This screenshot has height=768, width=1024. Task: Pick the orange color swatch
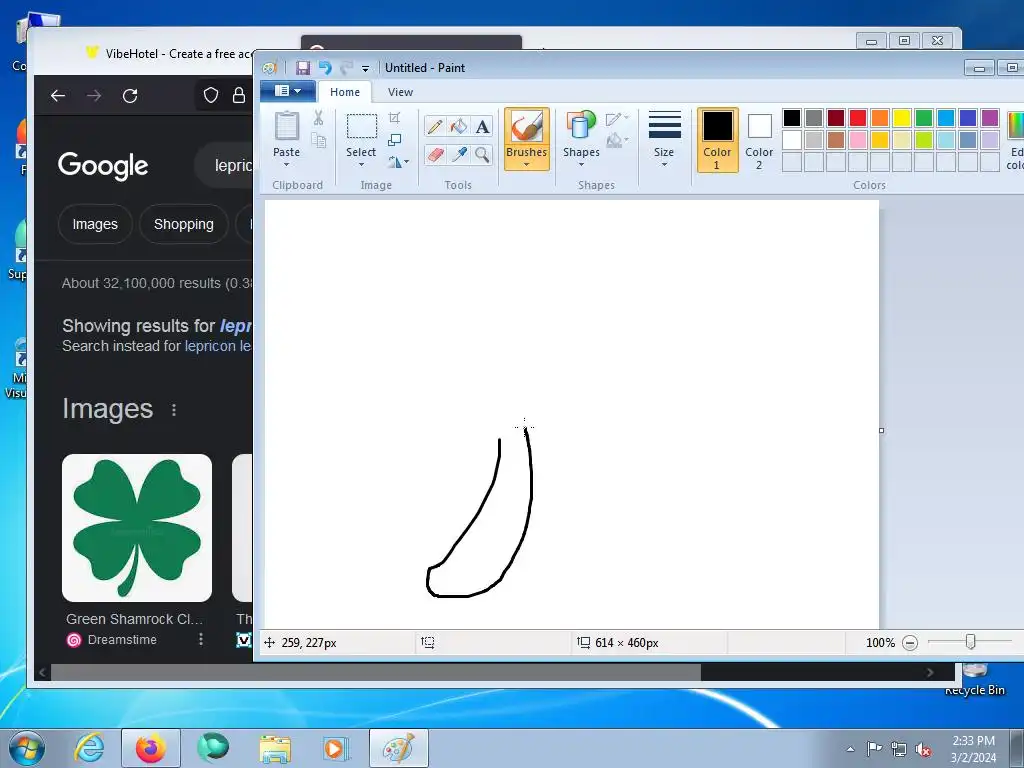coord(880,118)
